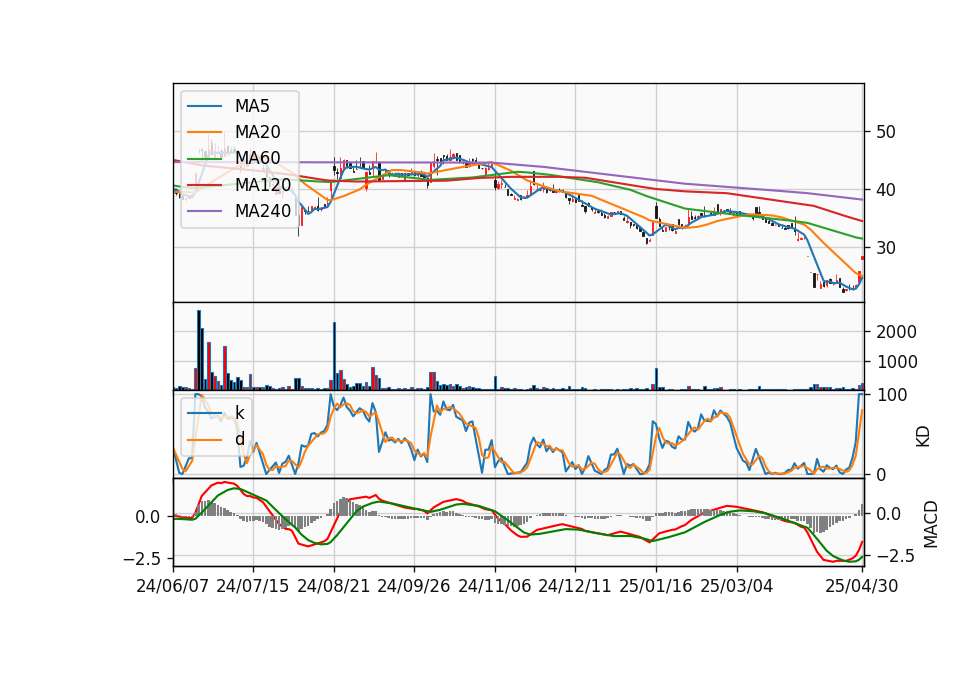The height and width of the screenshot is (690, 960).
Task: Click the volume spike bar at 24/08/21
Action: (x=334, y=356)
